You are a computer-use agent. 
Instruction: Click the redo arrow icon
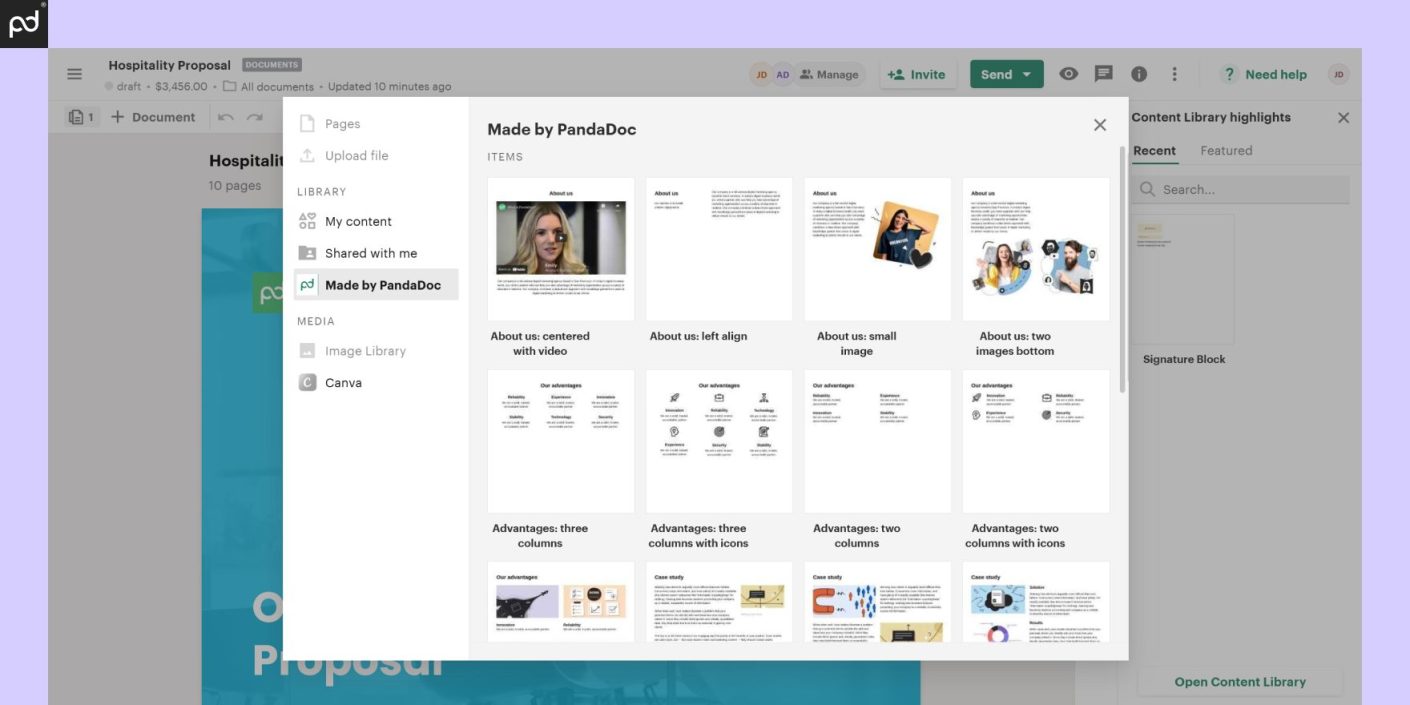[x=255, y=117]
